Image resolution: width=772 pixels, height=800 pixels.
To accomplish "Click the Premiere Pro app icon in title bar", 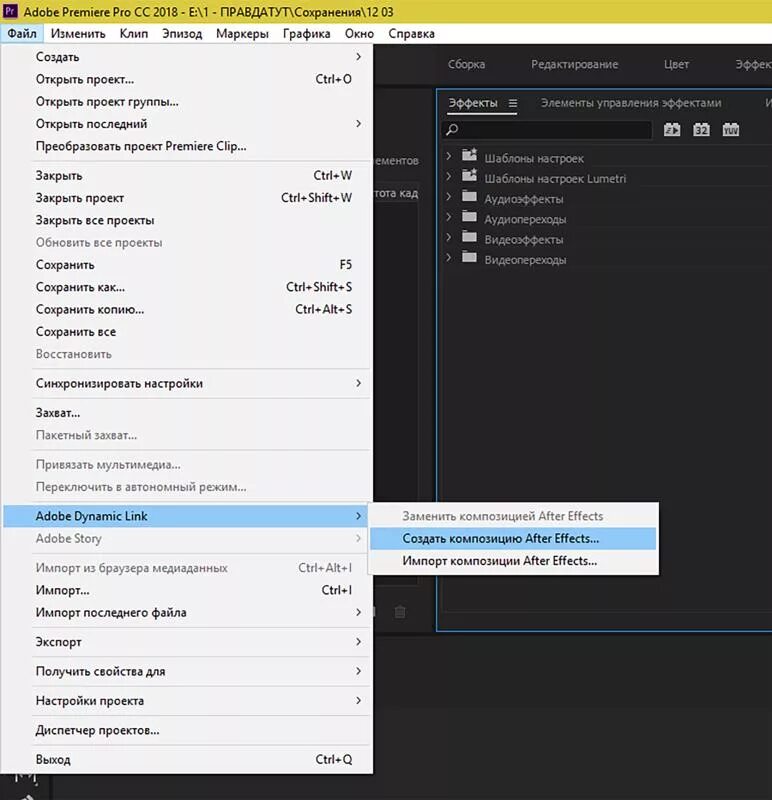I will coord(10,11).
